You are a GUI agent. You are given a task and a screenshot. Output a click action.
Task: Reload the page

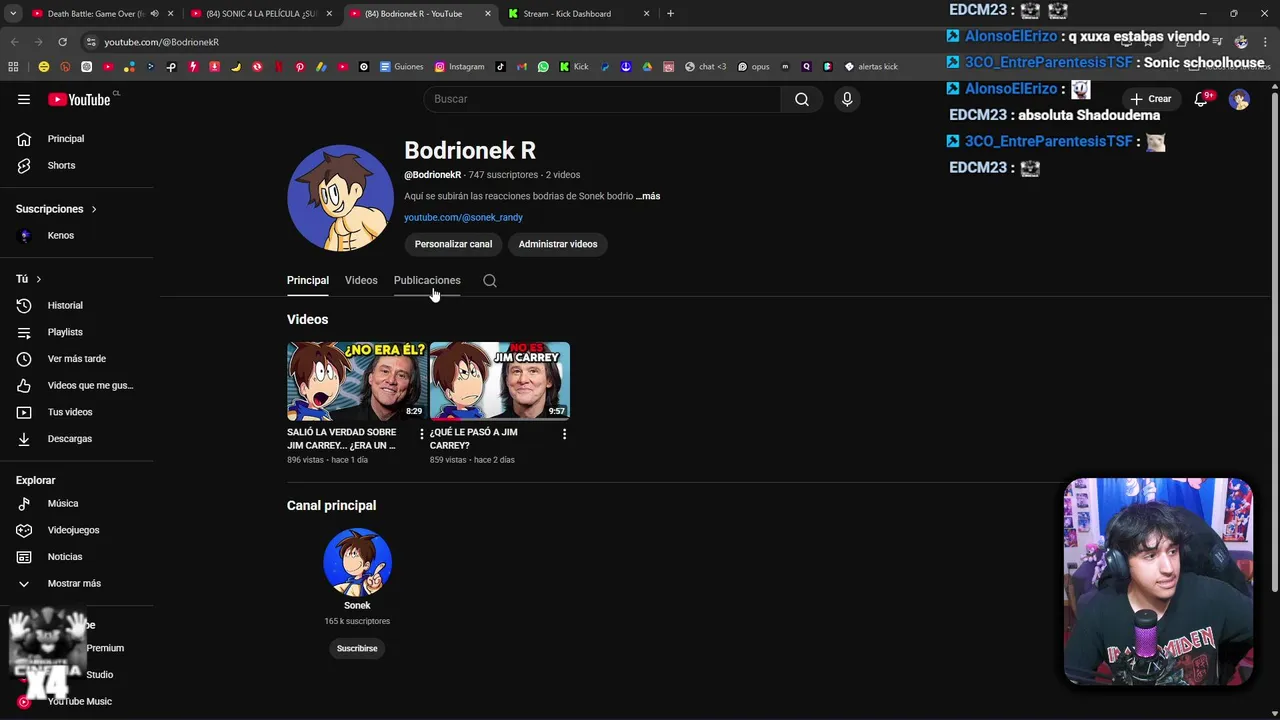pyautogui.click(x=62, y=42)
